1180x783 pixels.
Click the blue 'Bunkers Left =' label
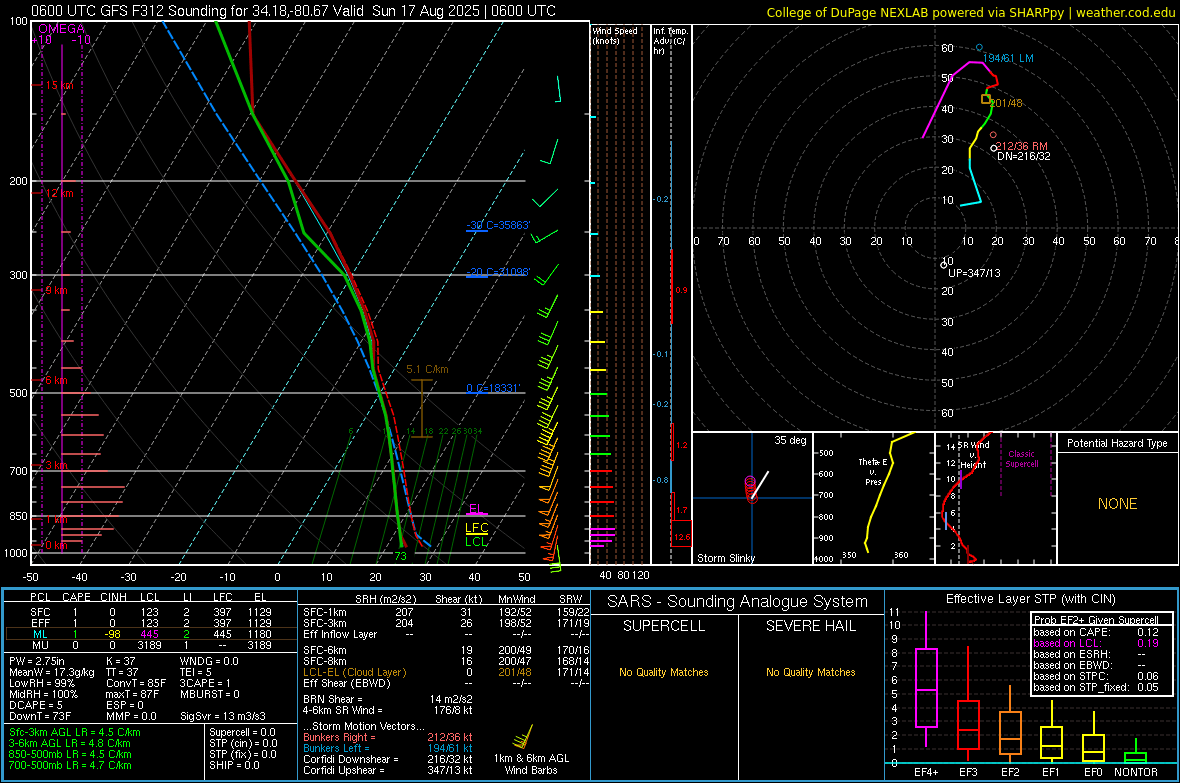click(x=336, y=748)
